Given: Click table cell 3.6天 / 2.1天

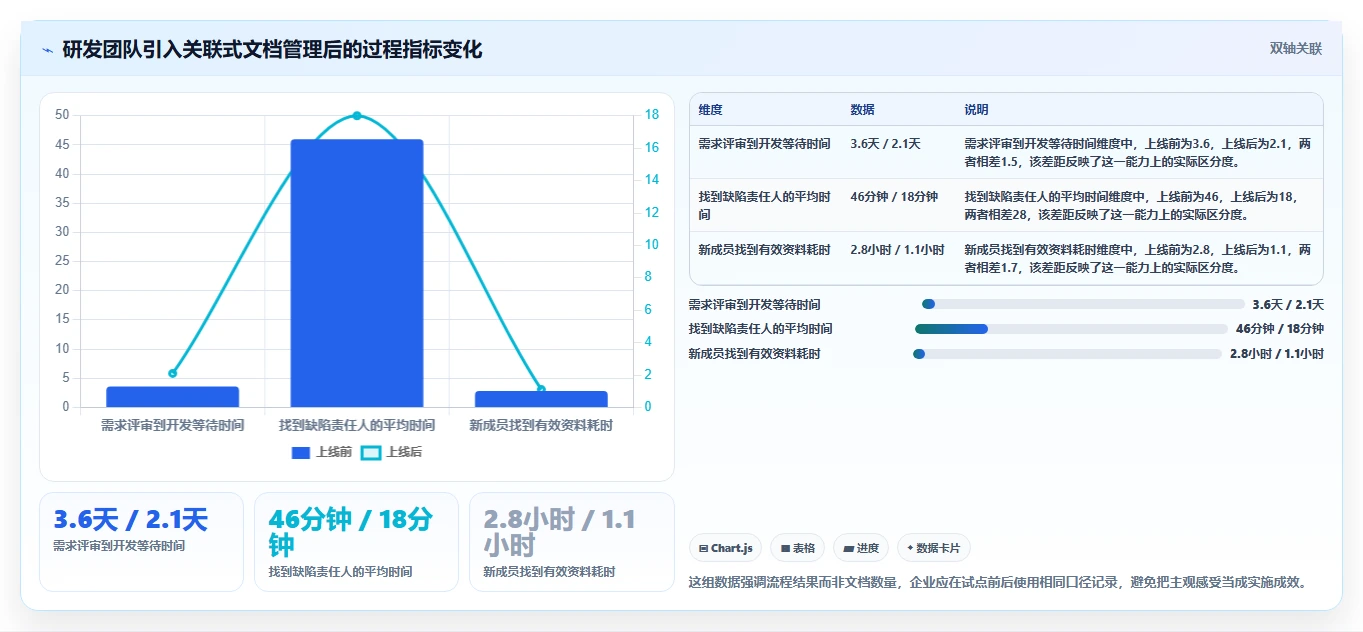Looking at the screenshot, I should point(885,144).
